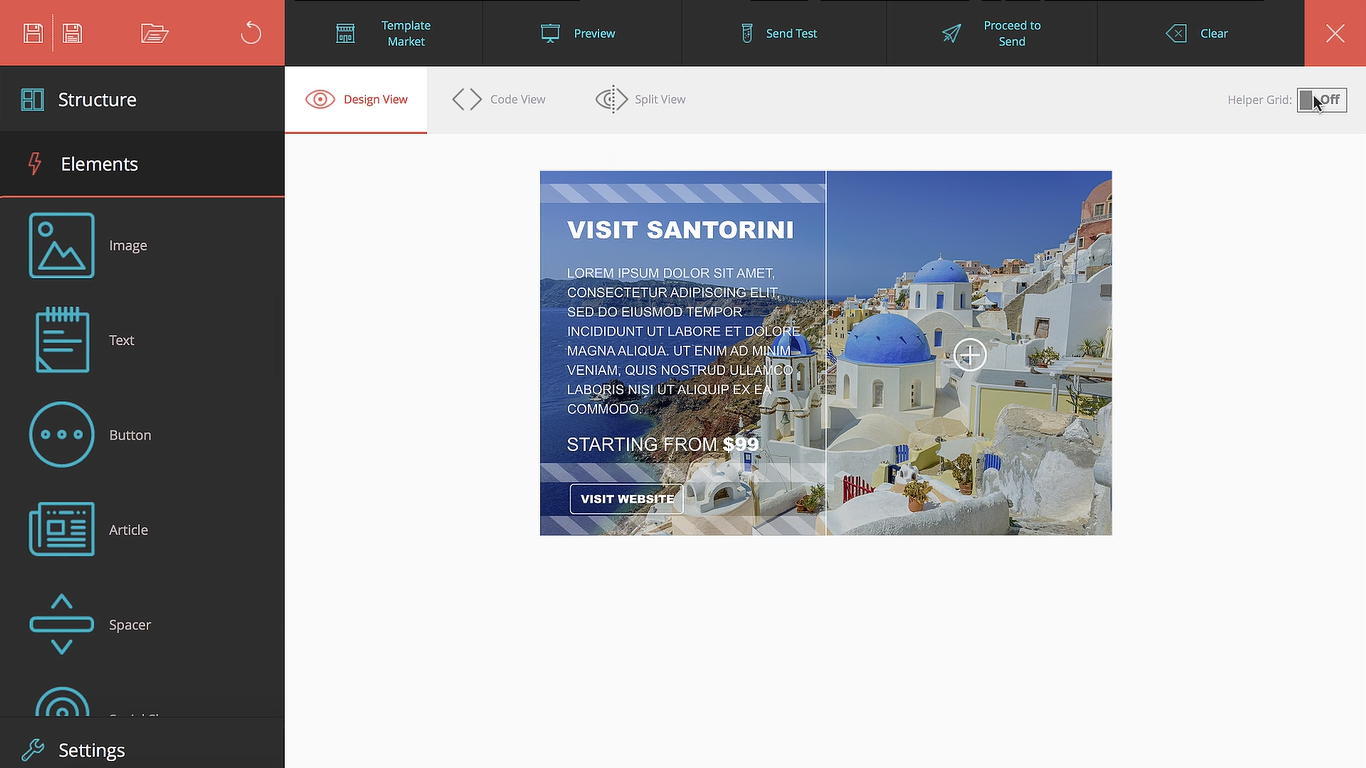
Task: Click the leftmost floppy disk save icon
Action: click(33, 33)
